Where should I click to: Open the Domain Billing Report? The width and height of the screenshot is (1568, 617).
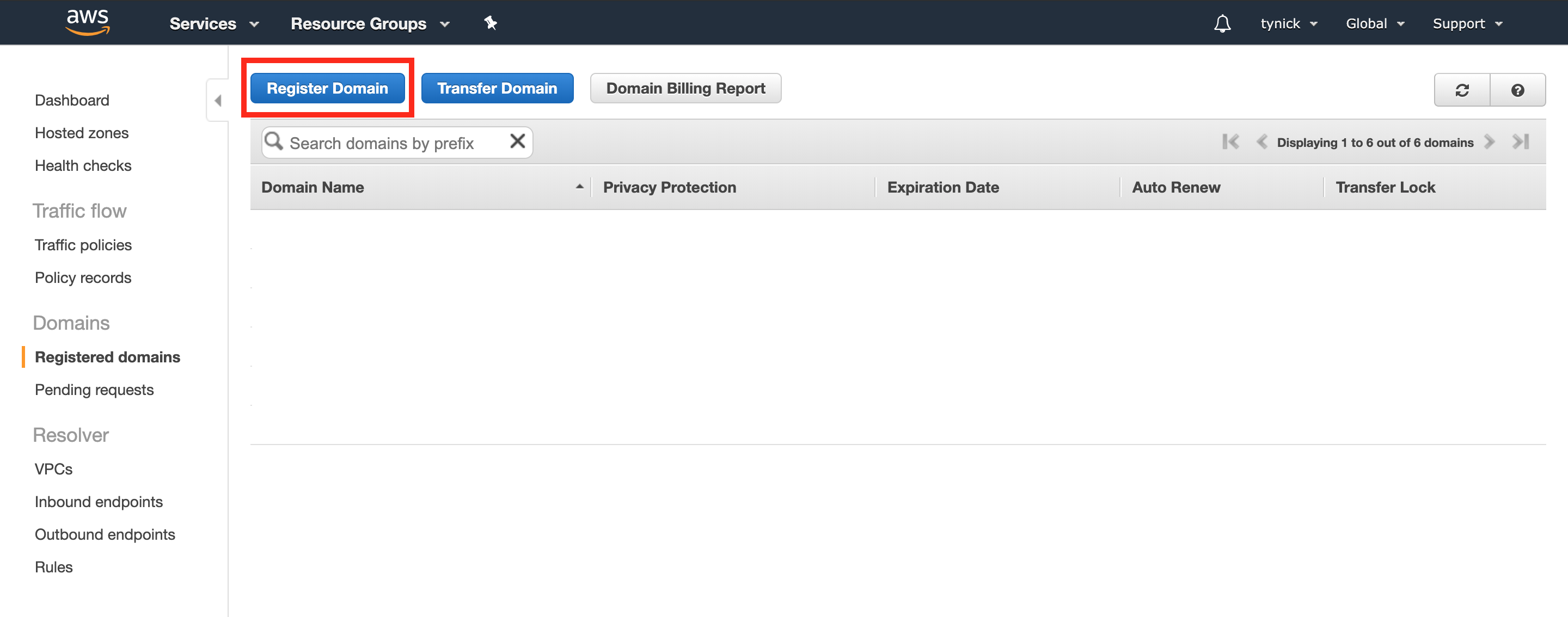coord(686,88)
